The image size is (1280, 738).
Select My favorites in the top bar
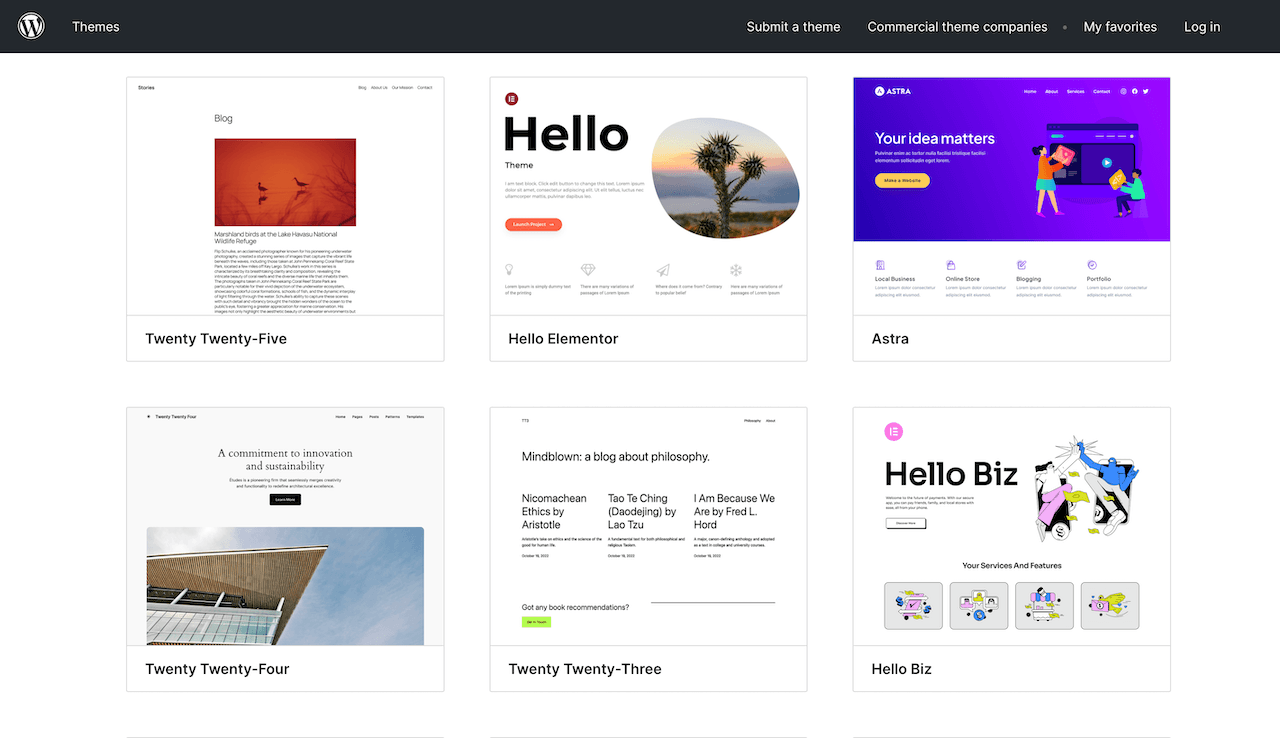coord(1120,26)
